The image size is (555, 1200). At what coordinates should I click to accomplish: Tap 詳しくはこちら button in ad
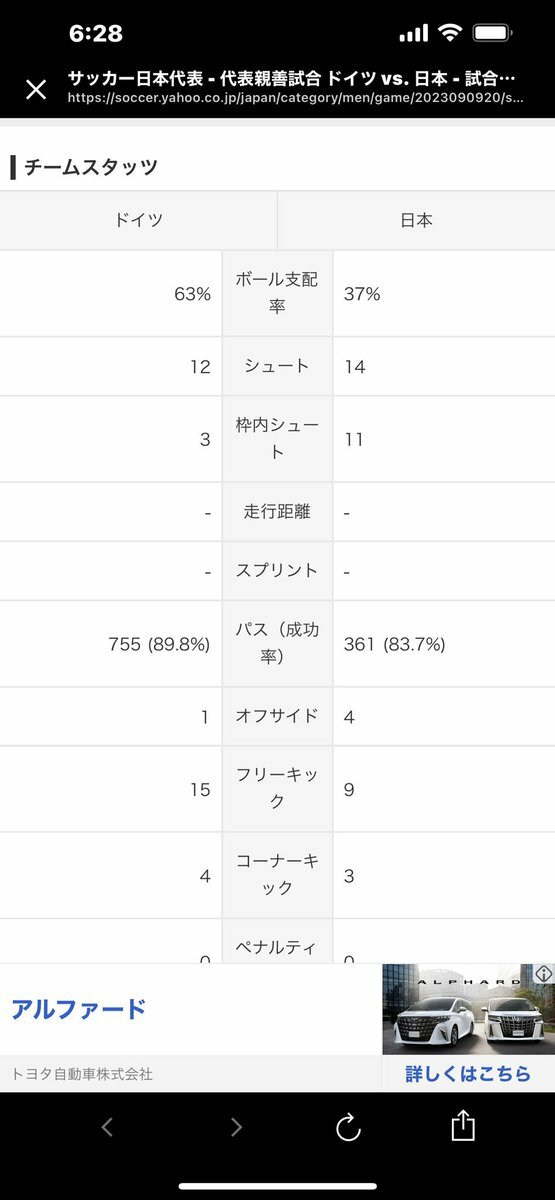pos(468,1074)
